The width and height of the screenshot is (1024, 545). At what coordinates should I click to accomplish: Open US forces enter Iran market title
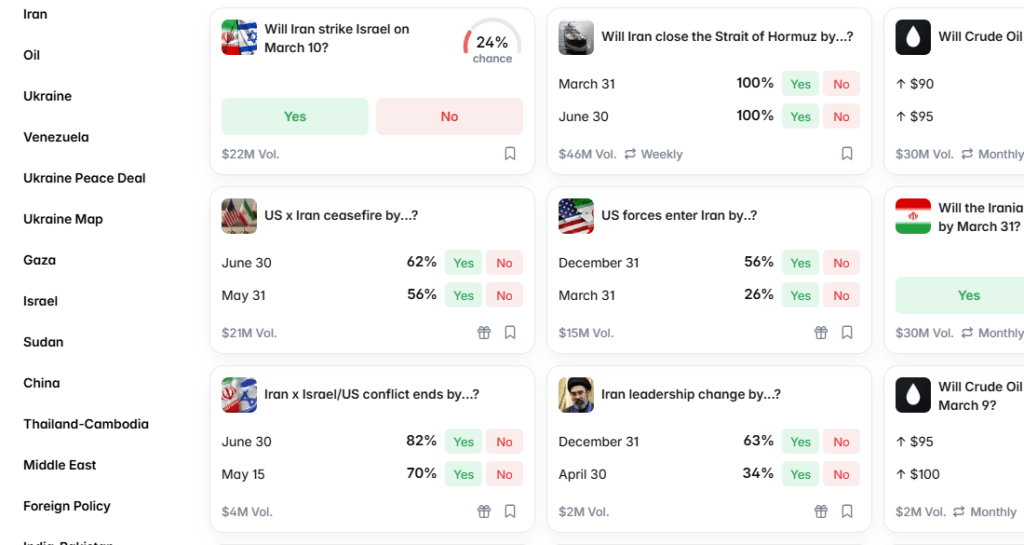tap(678, 215)
